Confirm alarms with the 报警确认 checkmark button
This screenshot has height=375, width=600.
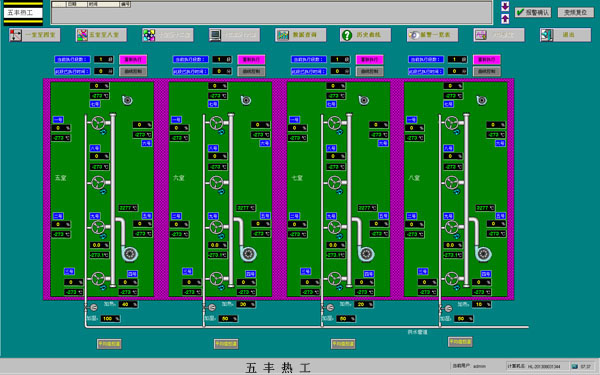(x=533, y=13)
